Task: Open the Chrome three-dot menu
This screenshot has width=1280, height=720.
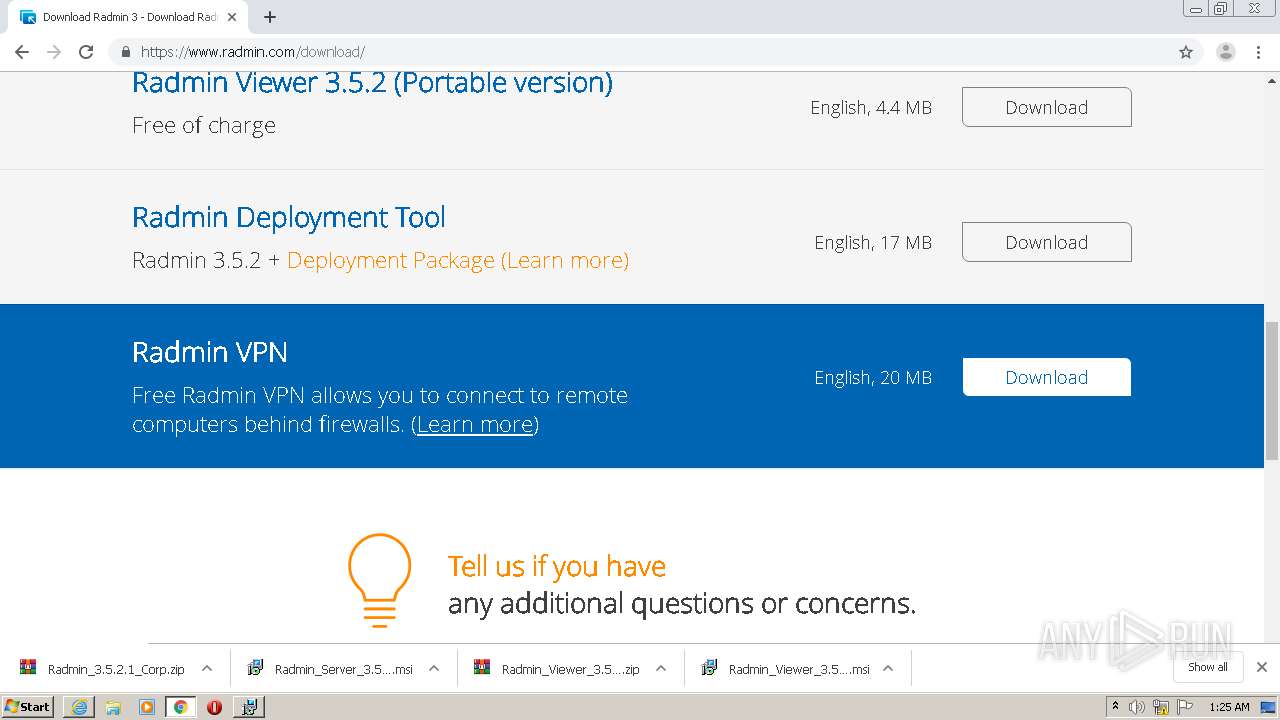Action: [x=1259, y=52]
